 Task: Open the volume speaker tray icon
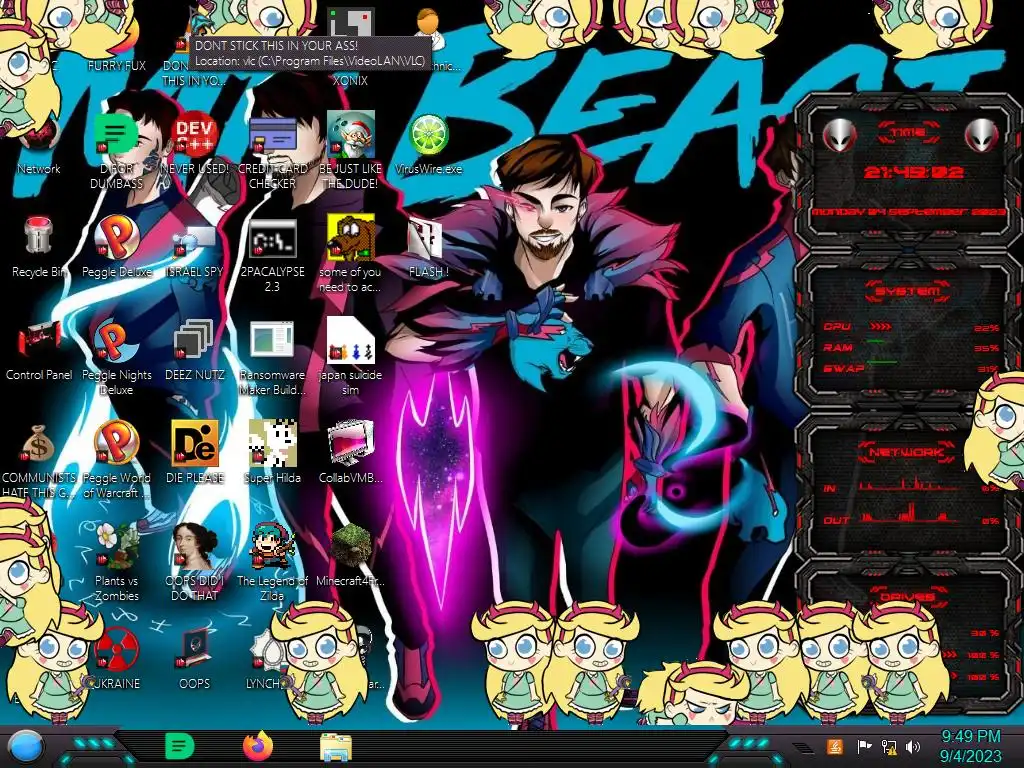(x=913, y=746)
